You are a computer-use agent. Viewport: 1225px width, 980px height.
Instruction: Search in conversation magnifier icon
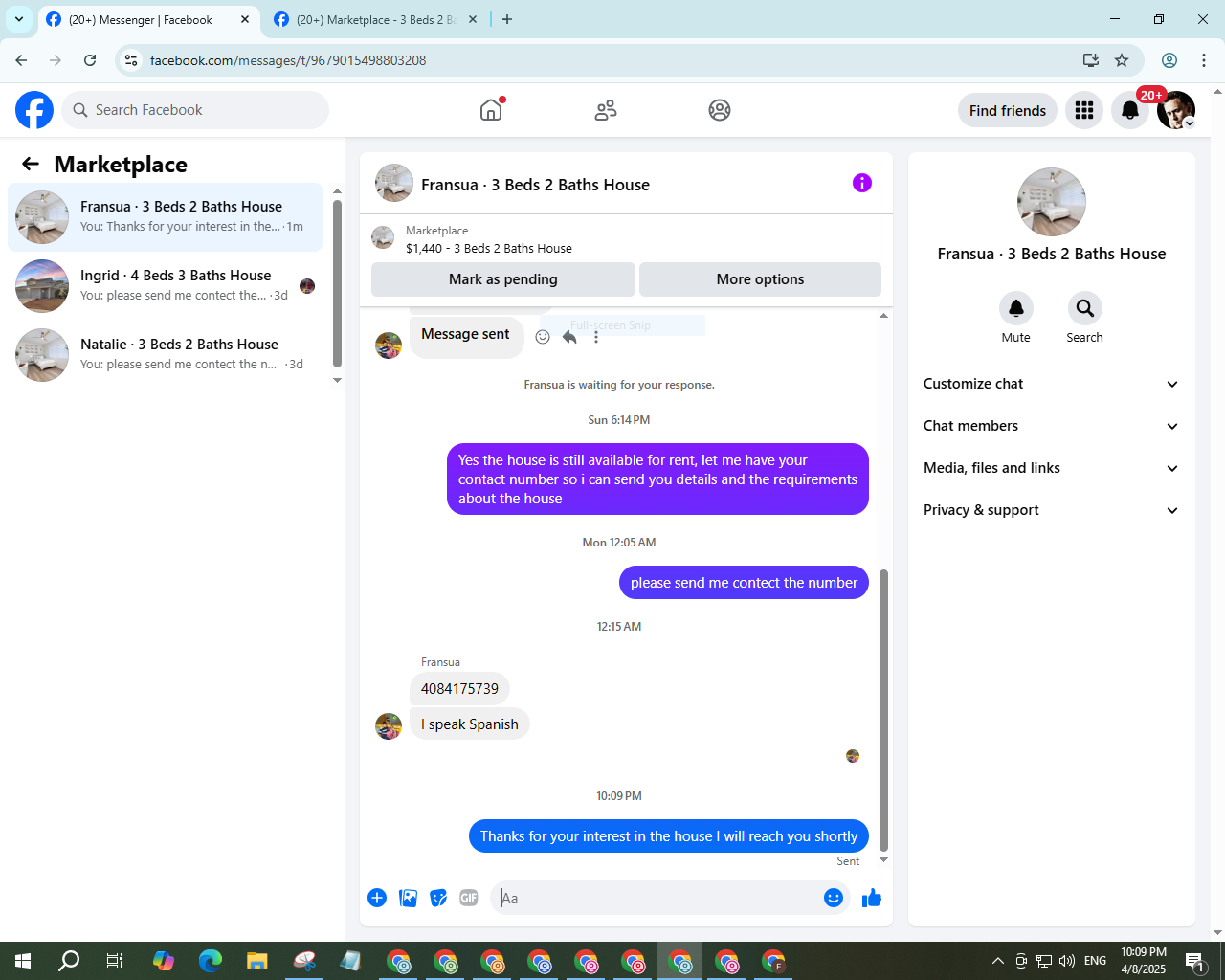coord(1084,308)
